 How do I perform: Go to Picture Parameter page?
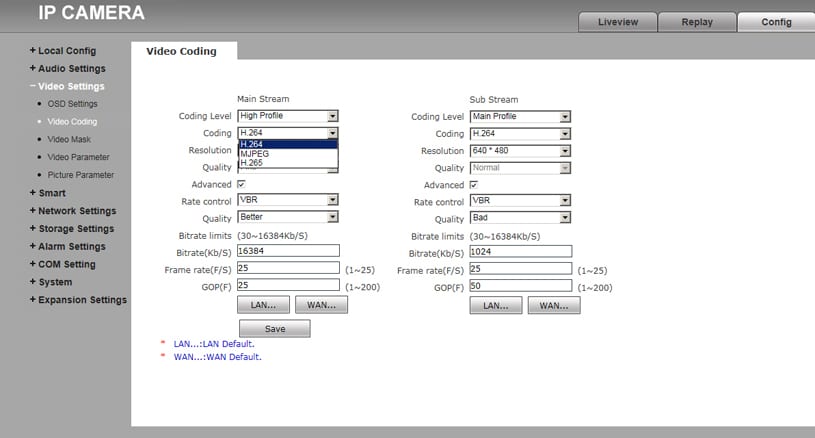80,175
